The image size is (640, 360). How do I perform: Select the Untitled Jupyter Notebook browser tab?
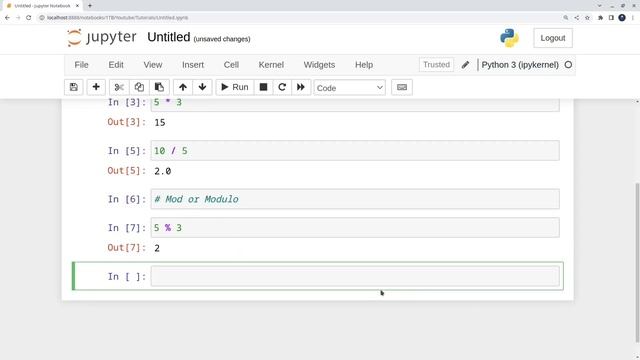point(42,6)
